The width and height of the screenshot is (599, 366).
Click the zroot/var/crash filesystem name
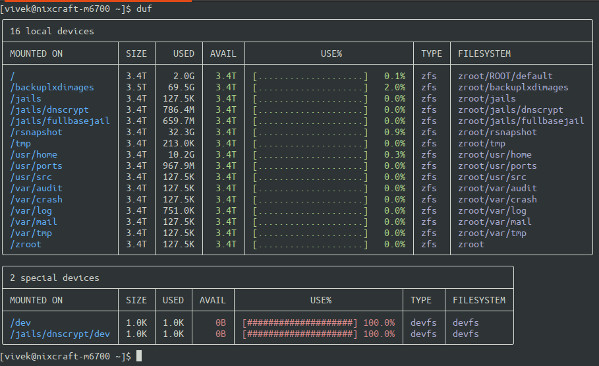click(497, 200)
